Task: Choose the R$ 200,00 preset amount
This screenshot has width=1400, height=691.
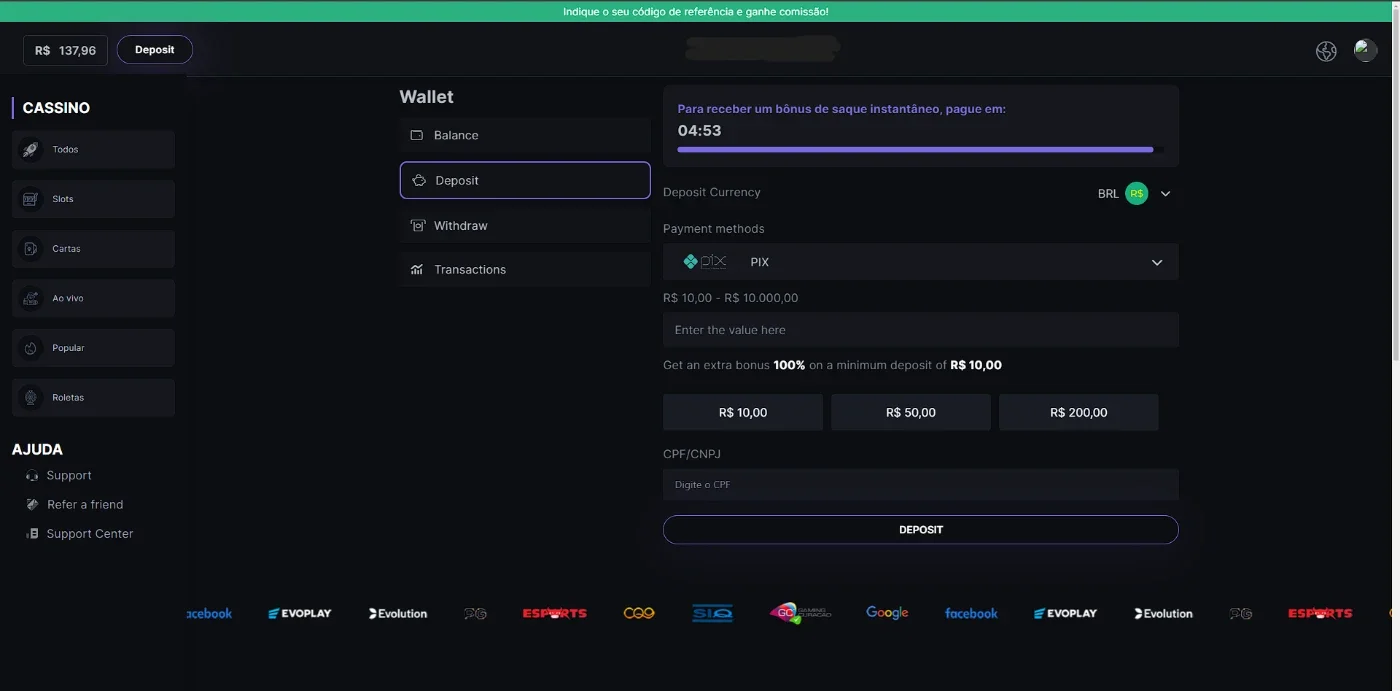Action: (x=1079, y=412)
